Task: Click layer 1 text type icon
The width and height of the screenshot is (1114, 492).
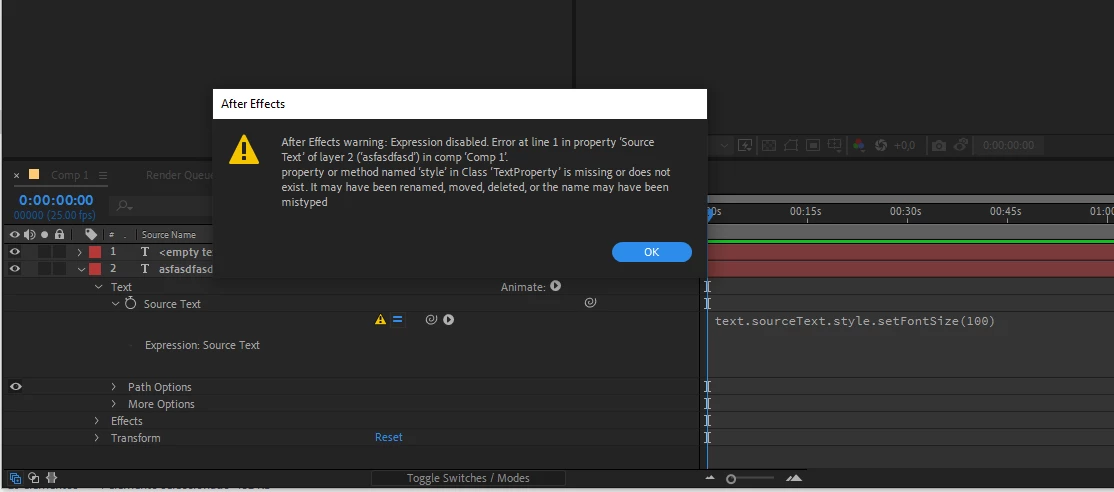Action: [145, 252]
